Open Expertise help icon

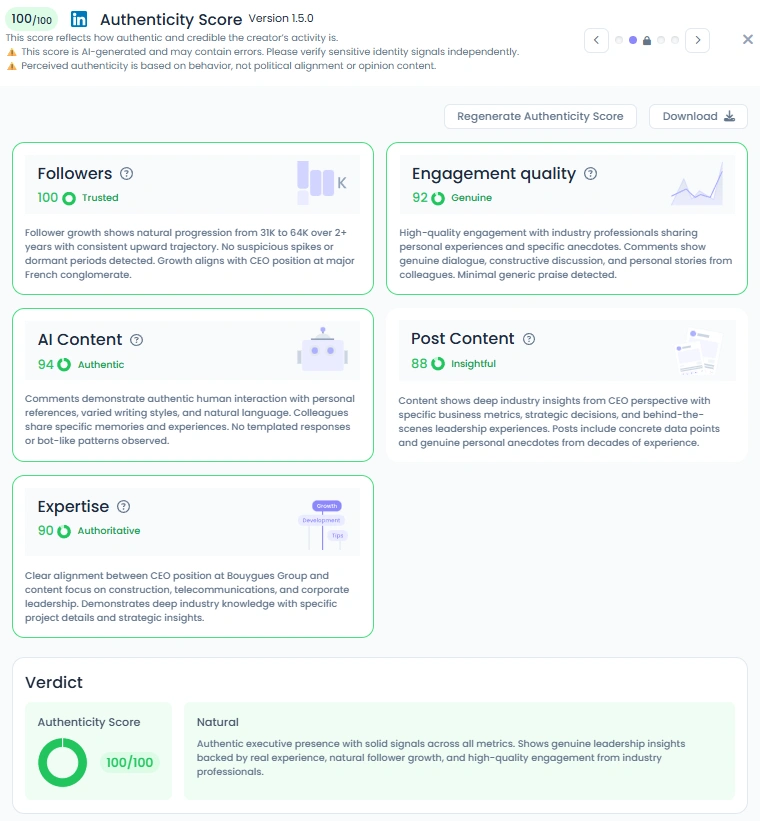pyautogui.click(x=123, y=506)
